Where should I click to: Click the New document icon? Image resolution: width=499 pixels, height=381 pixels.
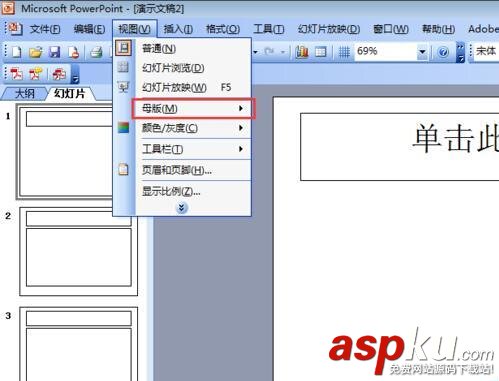[16, 52]
